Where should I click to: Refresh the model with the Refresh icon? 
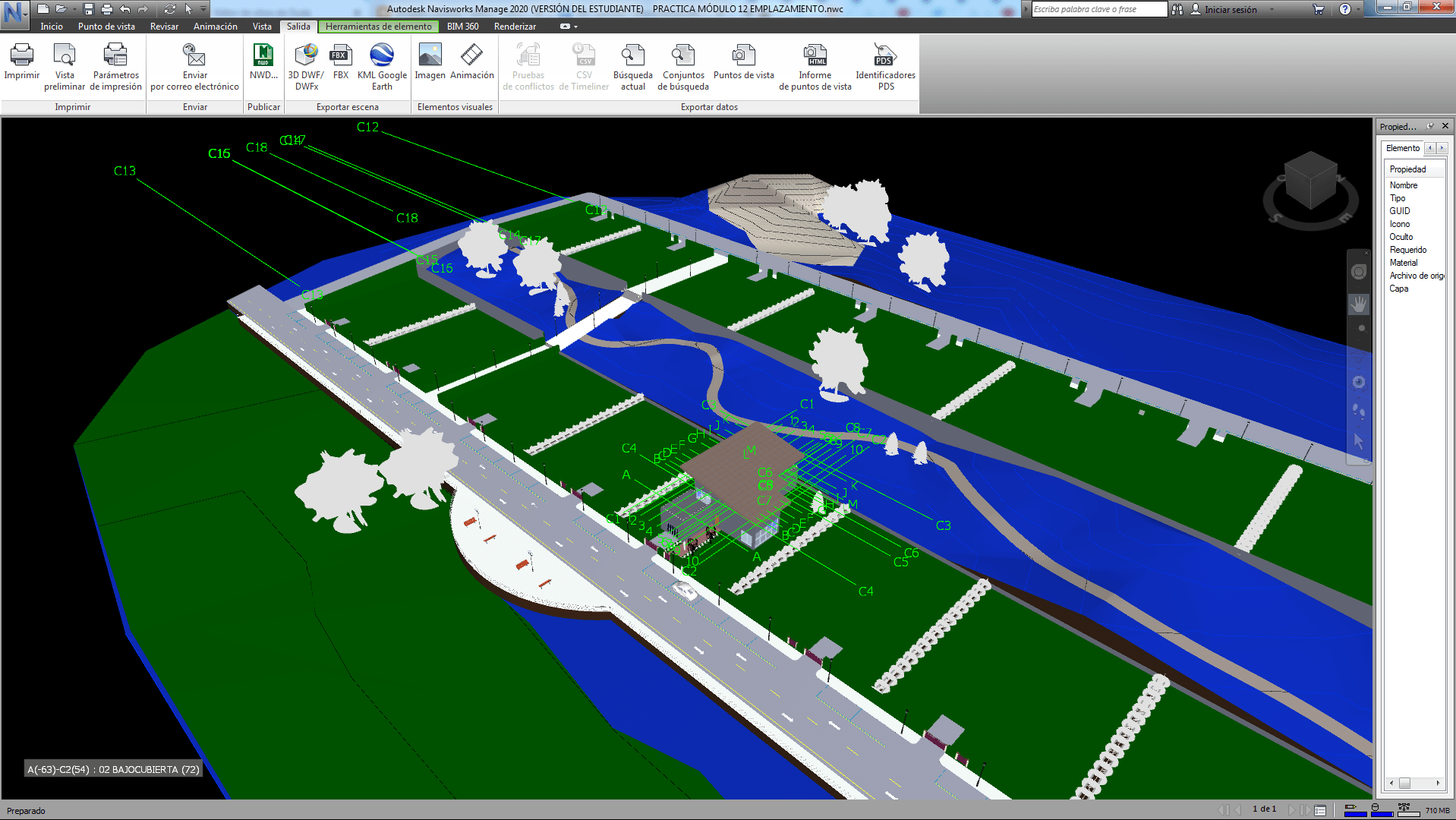pos(170,9)
